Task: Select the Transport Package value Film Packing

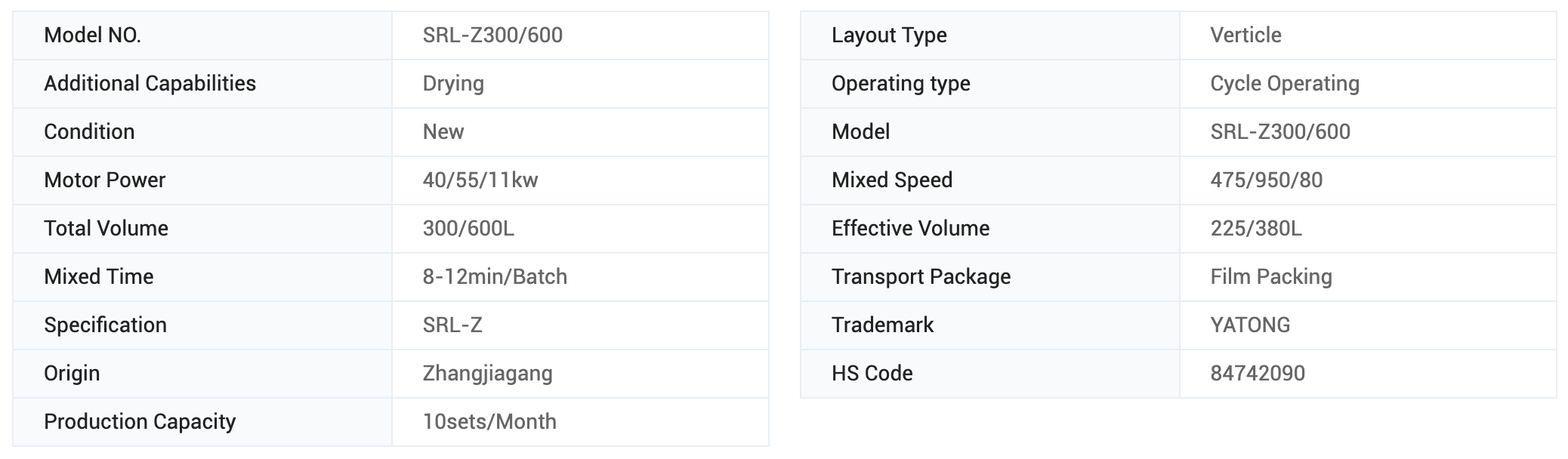Action: pos(1271,277)
